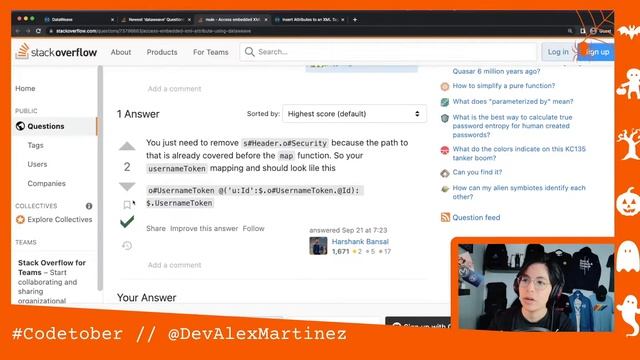This screenshot has height=360, width=640.
Task: Click the site icon beside the KC135 tanker boom question
Action: pyautogui.click(x=445, y=150)
